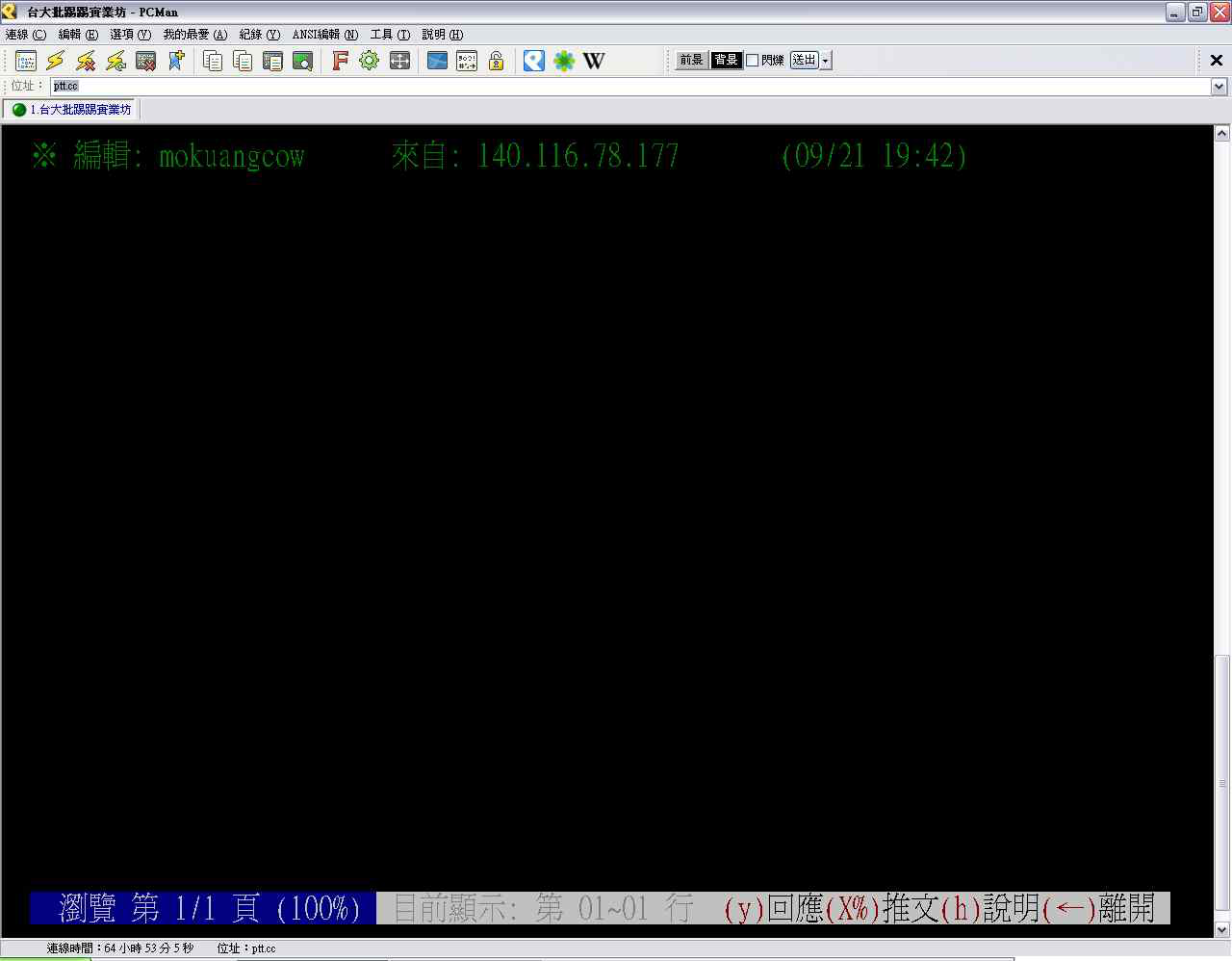Click the 連線時間 status bar entry

pos(120,948)
